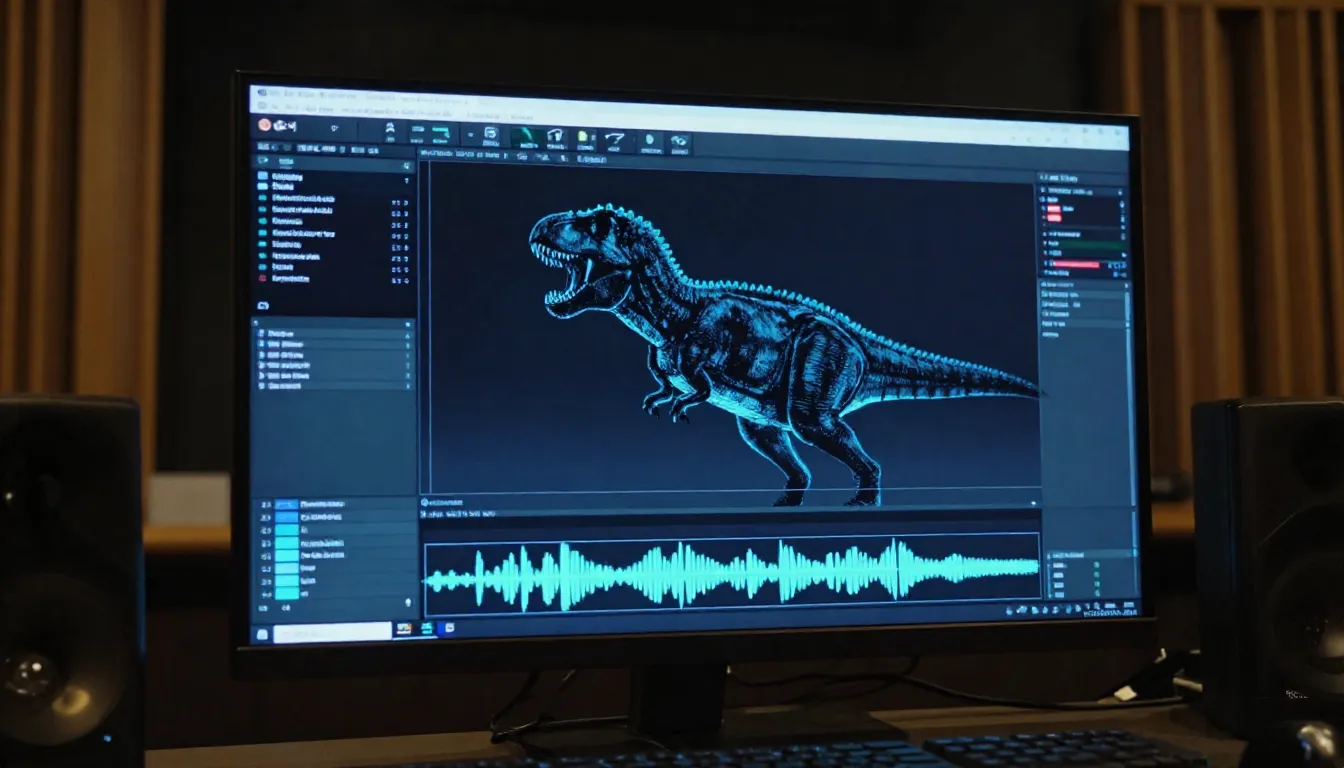Expand the arrow on the upper-left panel header
Image resolution: width=1344 pixels, height=768 pixels.
pyautogui.click(x=406, y=166)
